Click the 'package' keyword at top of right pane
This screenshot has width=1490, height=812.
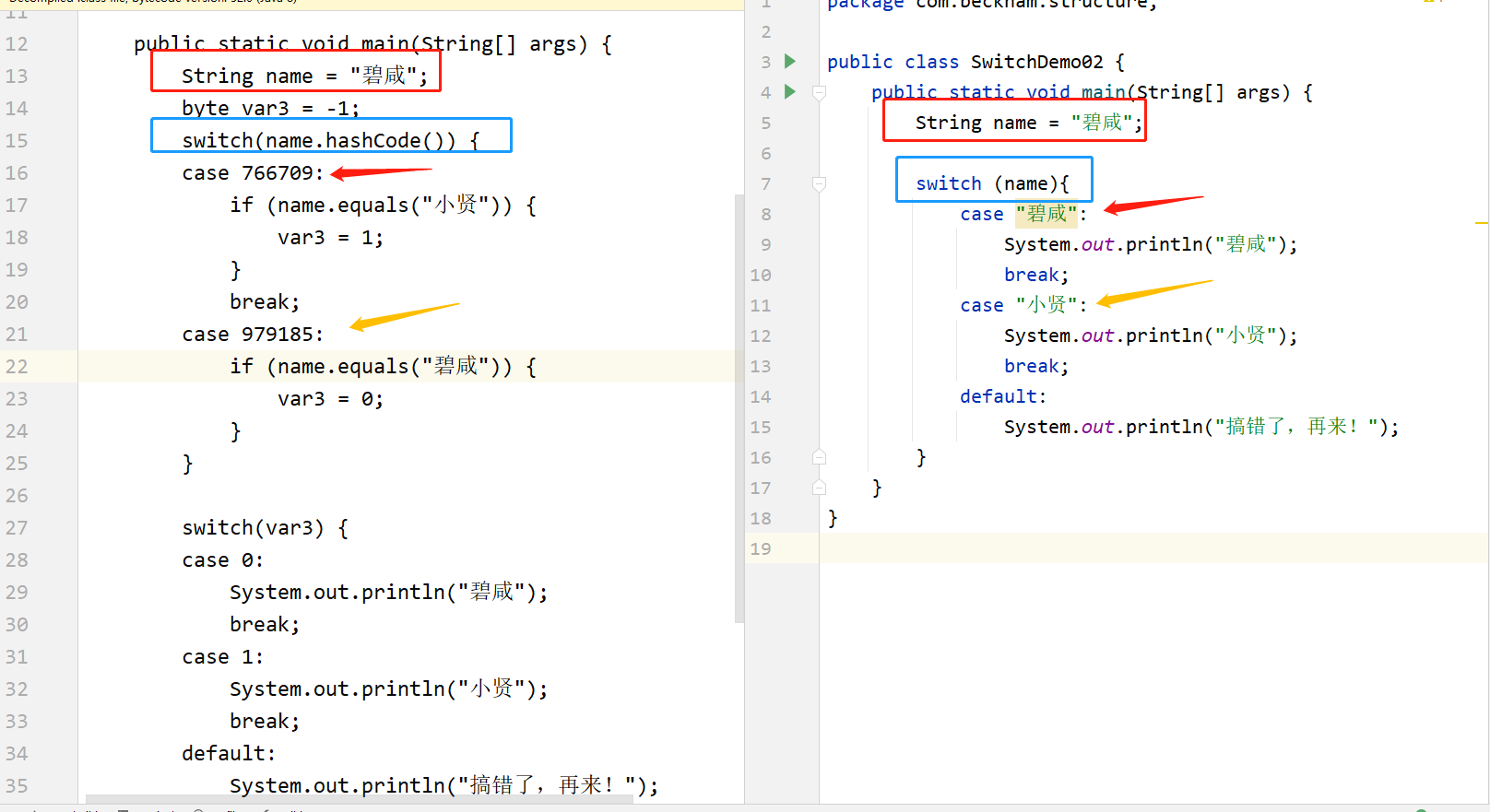point(865,5)
